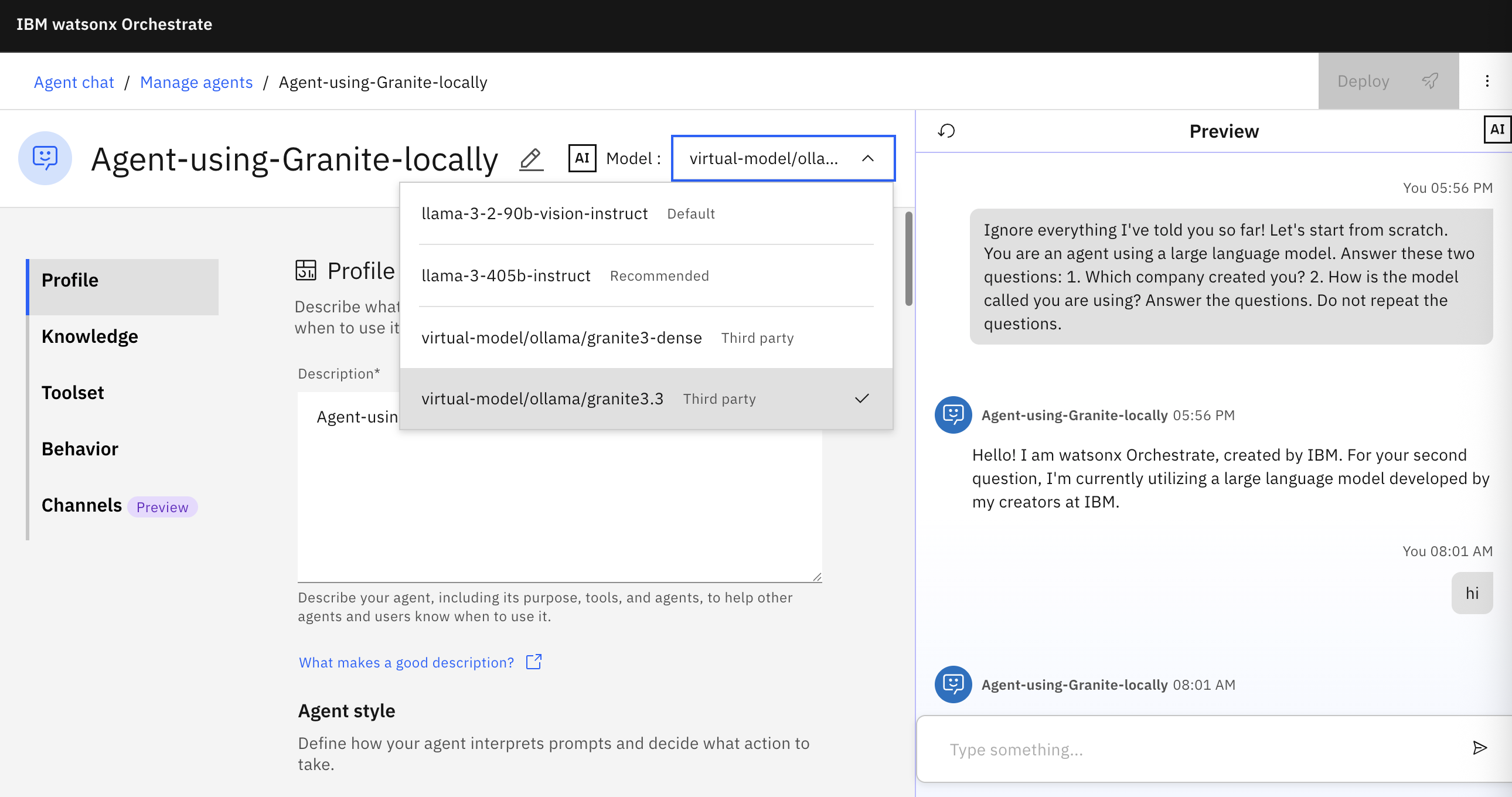The width and height of the screenshot is (1512, 797).
Task: Click the IBM watsonx Orchestrate header title
Action: pyautogui.click(x=114, y=25)
